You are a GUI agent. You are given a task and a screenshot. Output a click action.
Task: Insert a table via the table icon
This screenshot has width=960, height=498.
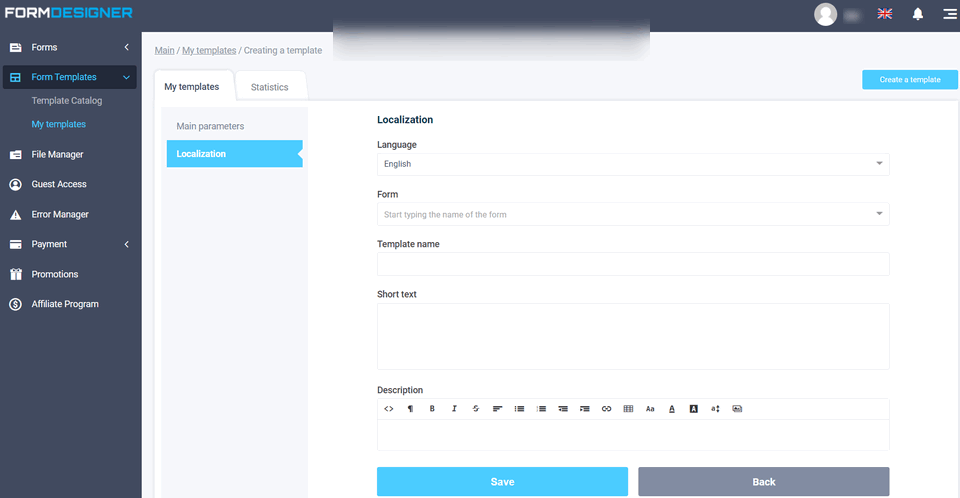click(628, 409)
